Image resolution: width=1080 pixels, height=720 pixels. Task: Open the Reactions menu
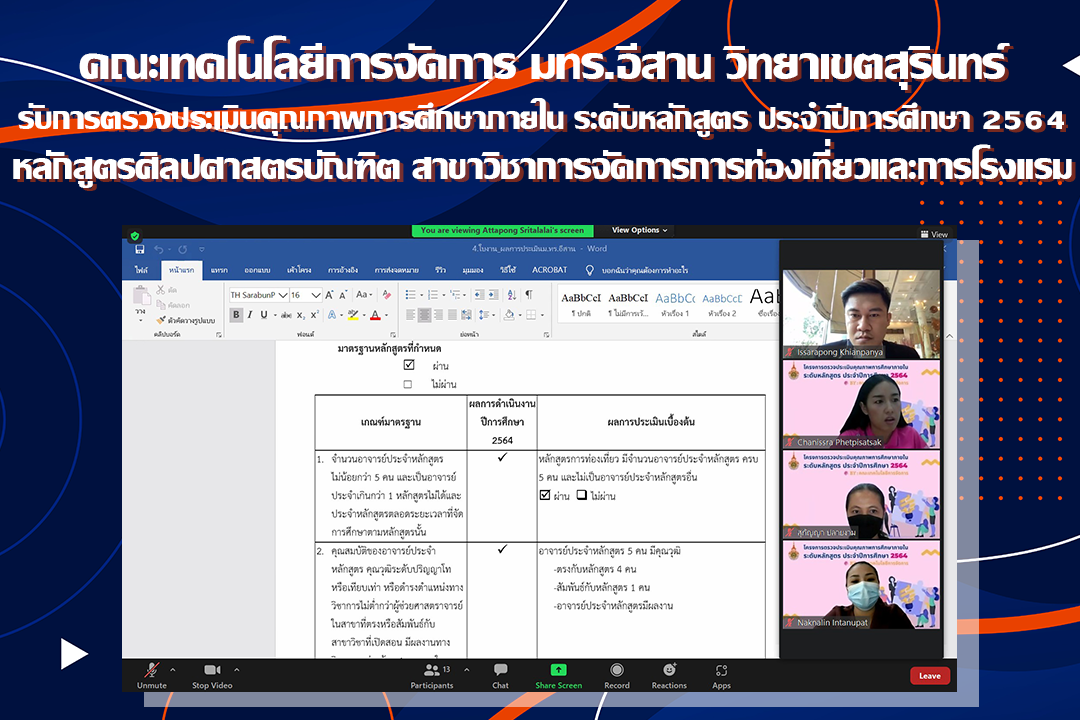pos(669,670)
